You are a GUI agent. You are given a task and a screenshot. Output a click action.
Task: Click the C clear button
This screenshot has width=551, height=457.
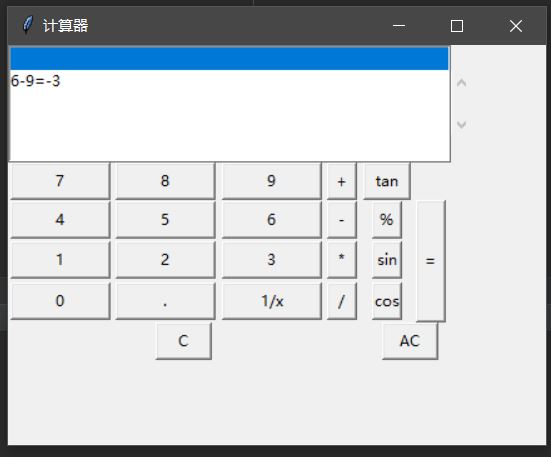click(x=183, y=341)
